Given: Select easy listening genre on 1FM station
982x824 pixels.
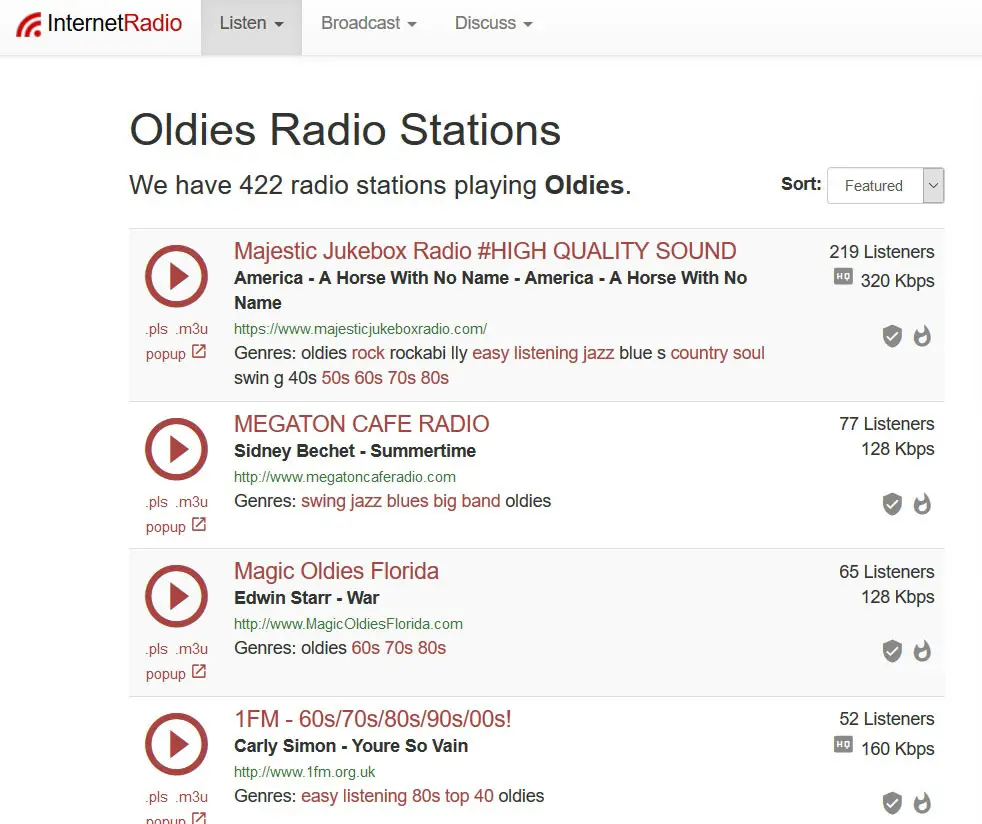Looking at the screenshot, I should (x=354, y=796).
